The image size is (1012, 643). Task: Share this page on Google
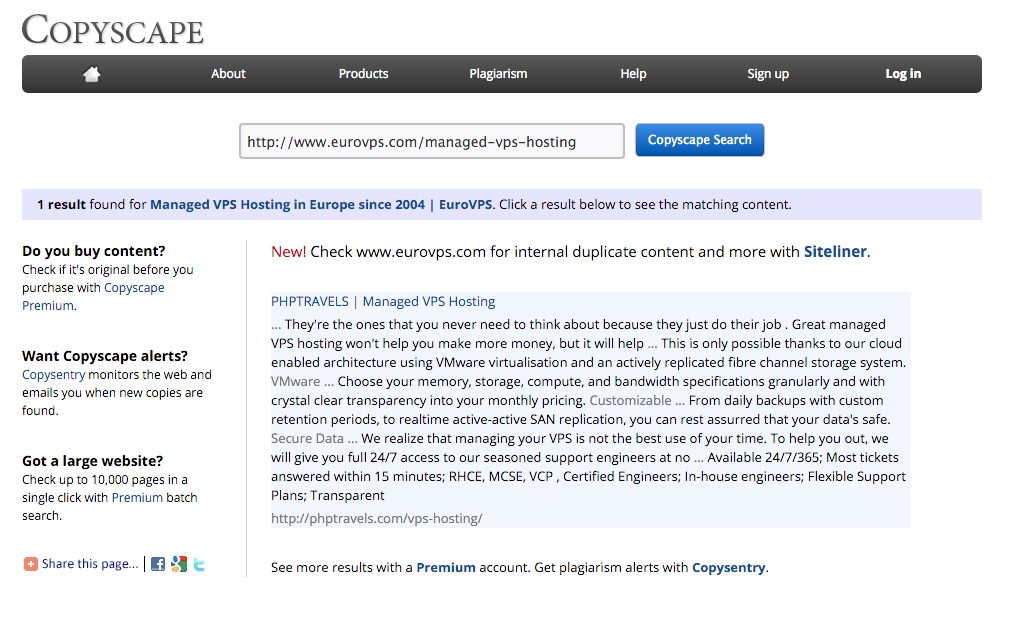pos(179,564)
